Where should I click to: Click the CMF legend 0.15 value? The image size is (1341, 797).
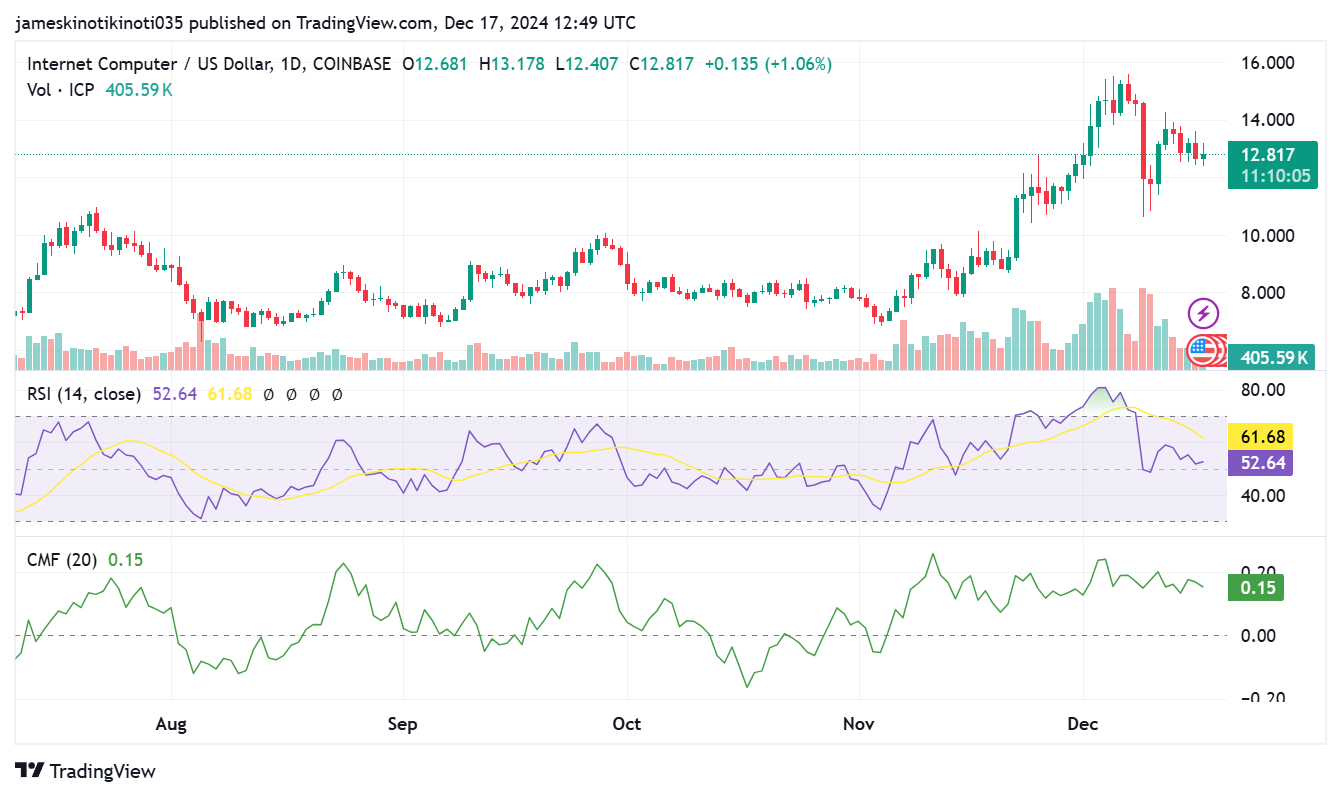tap(125, 560)
